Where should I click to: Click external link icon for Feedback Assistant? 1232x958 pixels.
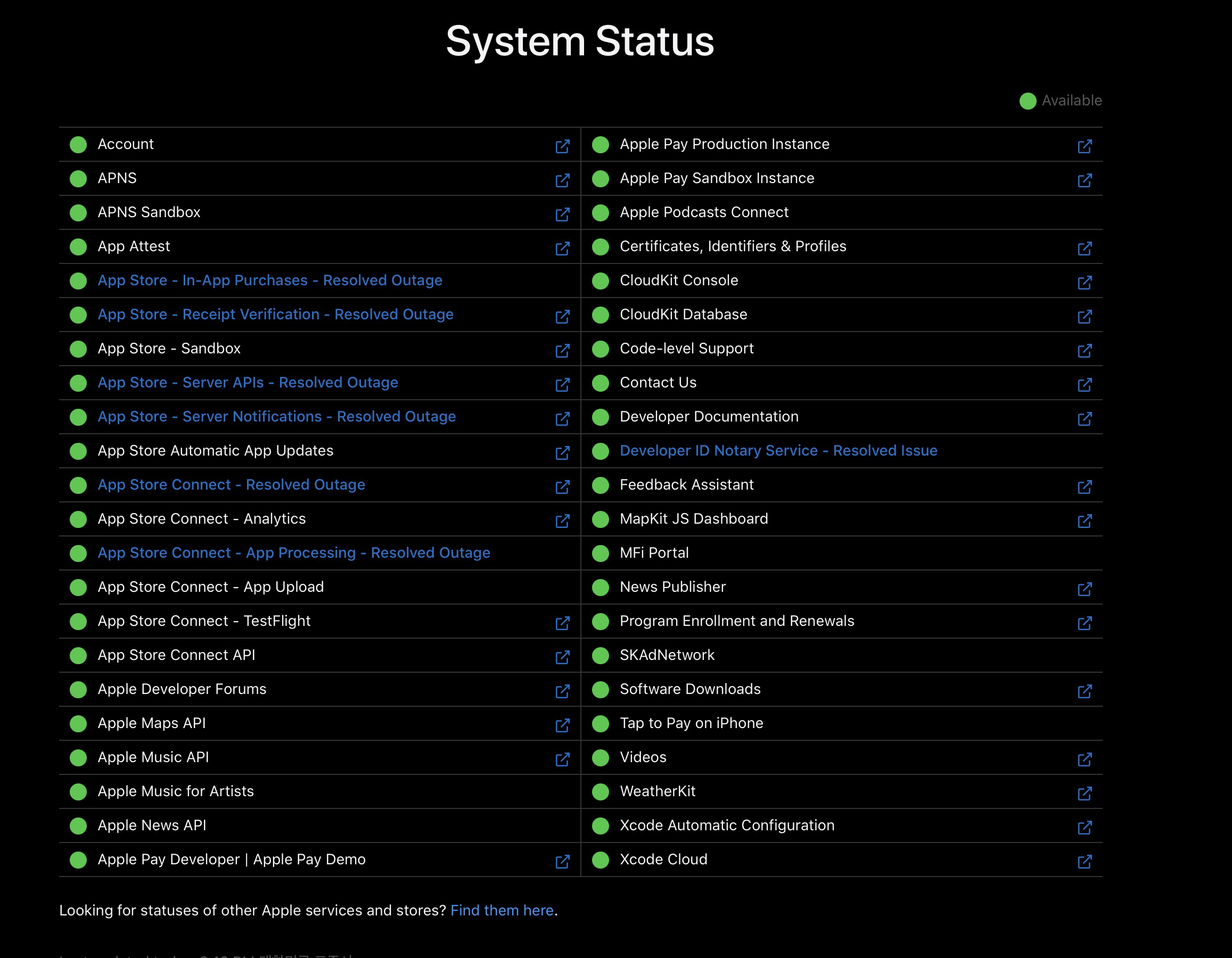click(1084, 486)
